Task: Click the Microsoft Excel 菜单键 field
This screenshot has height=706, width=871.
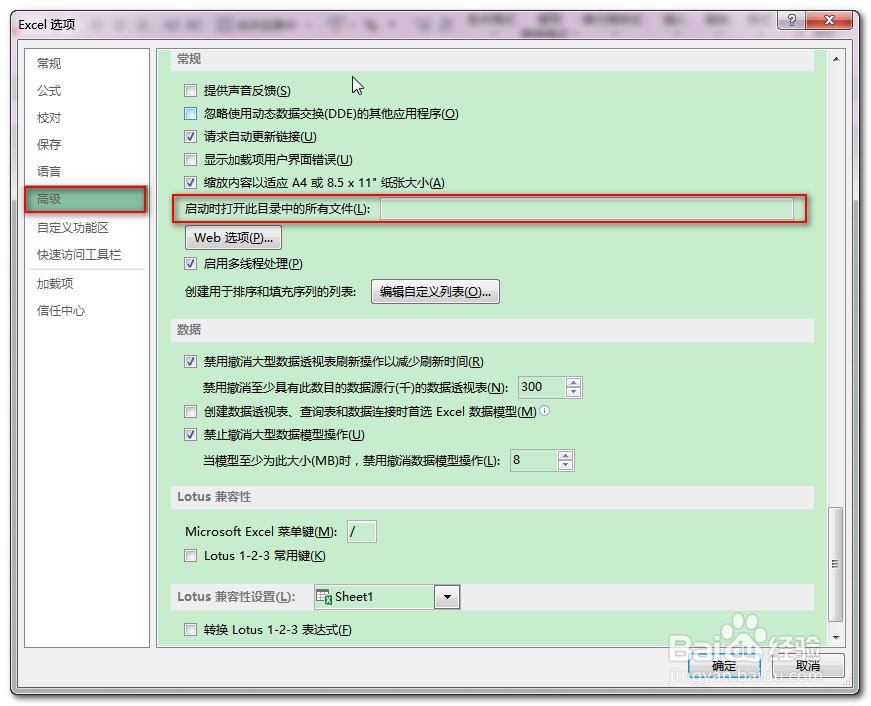Action: pos(362,532)
